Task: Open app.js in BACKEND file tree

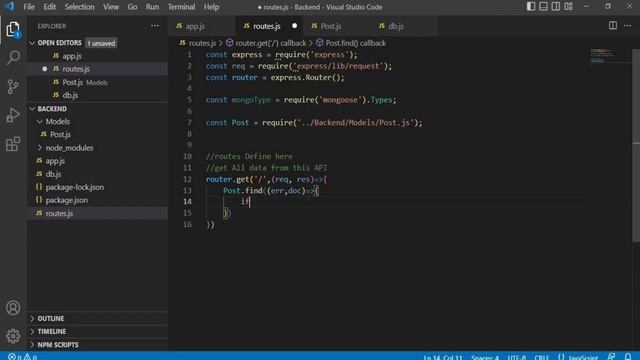Action: pos(98,160)
